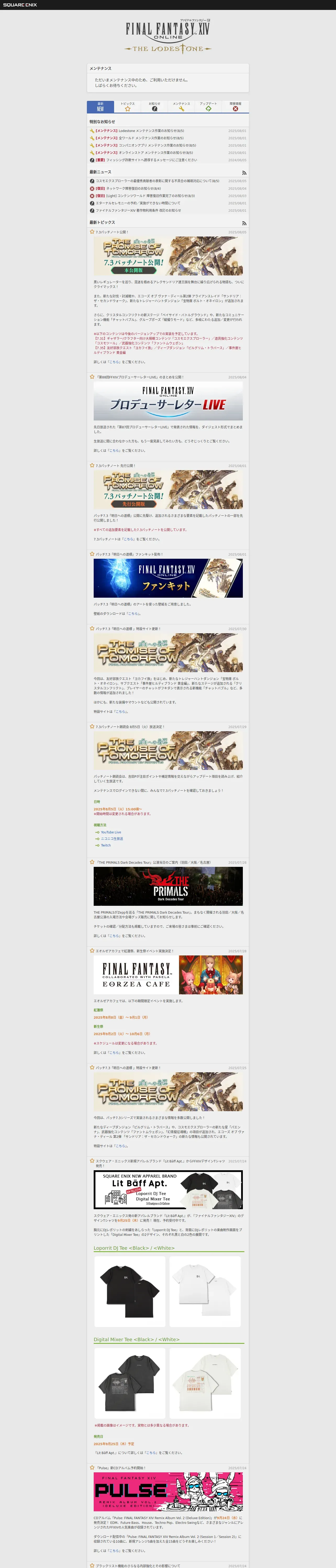336x1568 pixels.
Task: Click the 特別なお知らせ section heading
Action: tap(102, 122)
